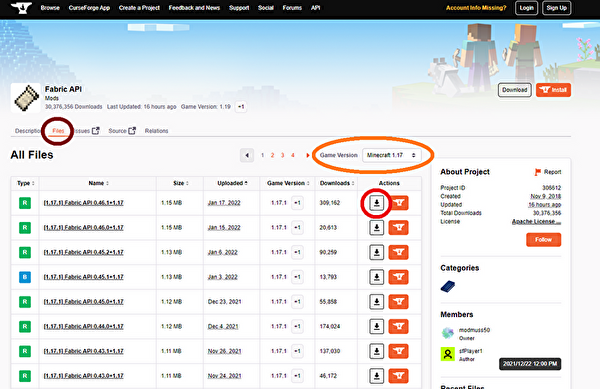Go to page 2 of files

(272, 155)
